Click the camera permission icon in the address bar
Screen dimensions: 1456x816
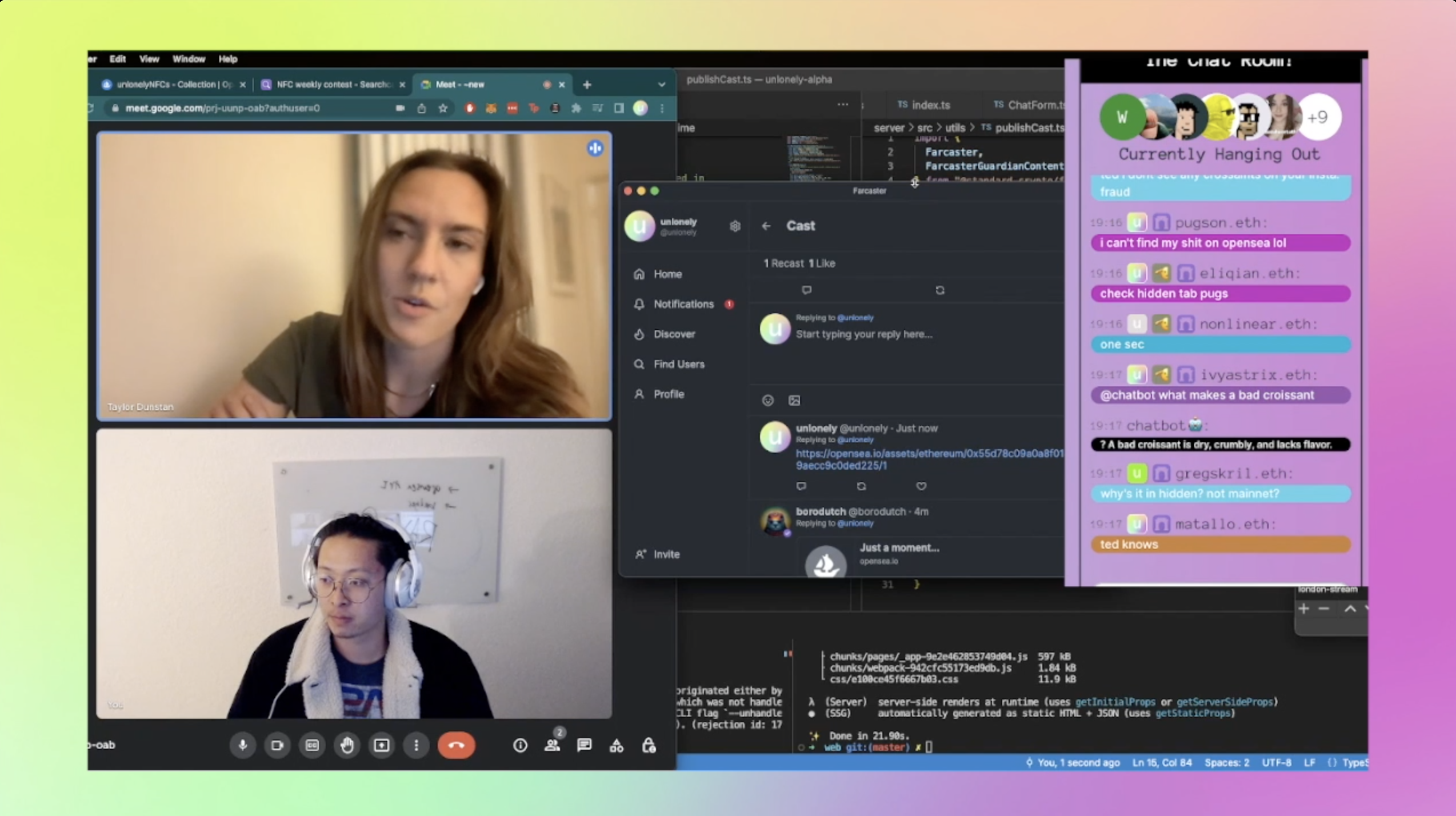point(400,108)
